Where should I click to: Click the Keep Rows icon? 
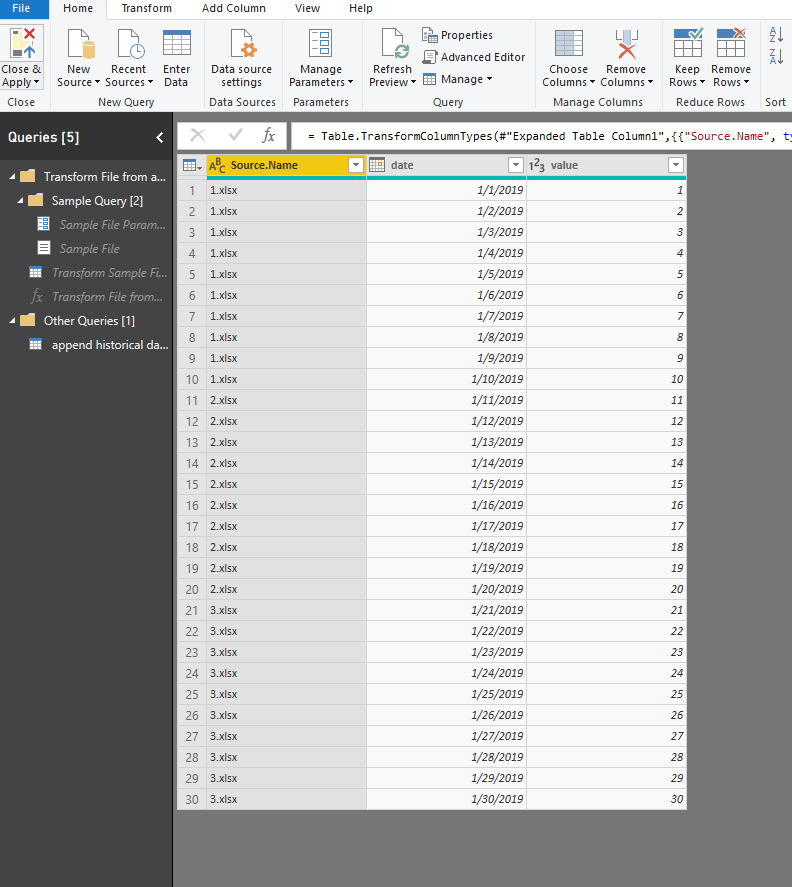tap(688, 42)
